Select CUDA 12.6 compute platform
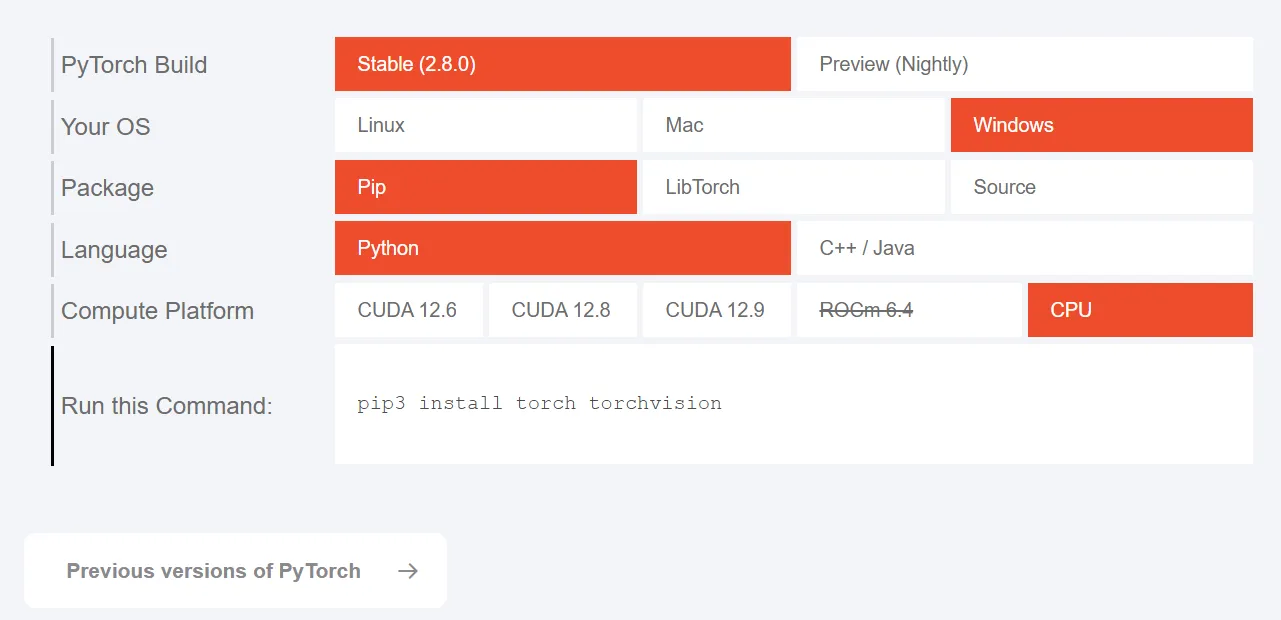The width and height of the screenshot is (1281, 620). (408, 310)
